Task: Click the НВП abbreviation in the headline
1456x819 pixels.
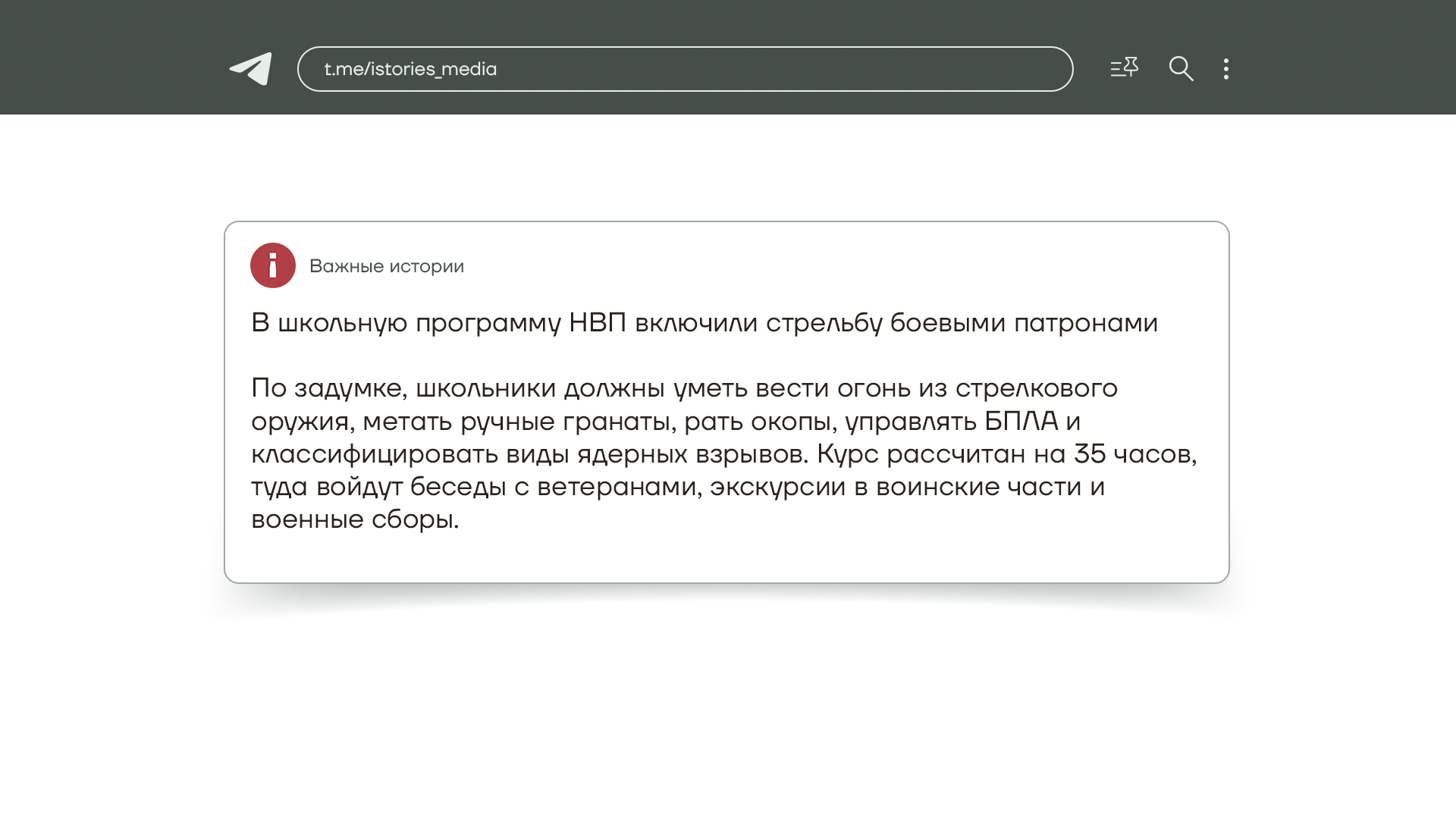Action: click(597, 323)
